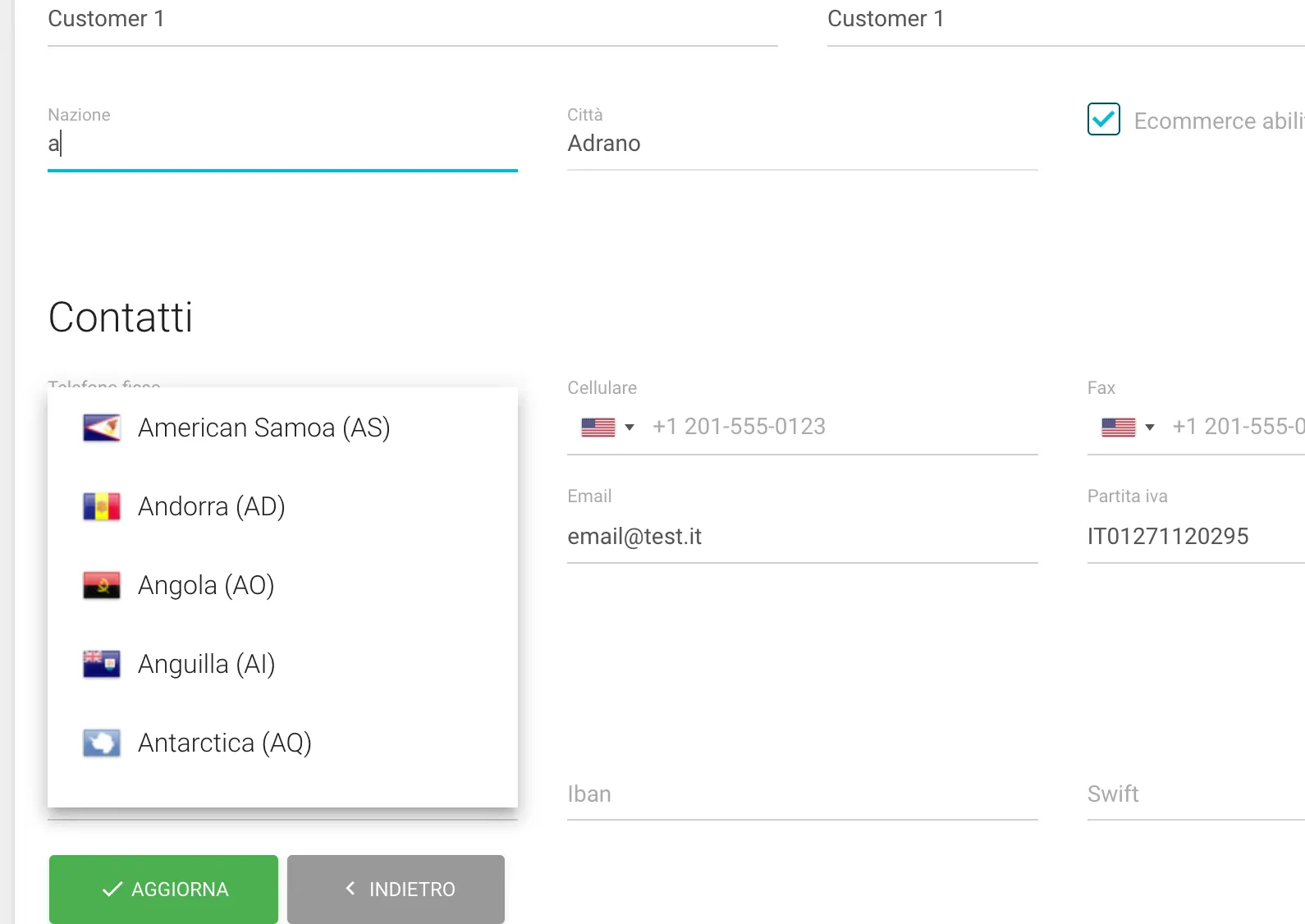The height and width of the screenshot is (924, 1305).
Task: Open the Fax country code dropdown arrow
Action: pyautogui.click(x=1150, y=427)
